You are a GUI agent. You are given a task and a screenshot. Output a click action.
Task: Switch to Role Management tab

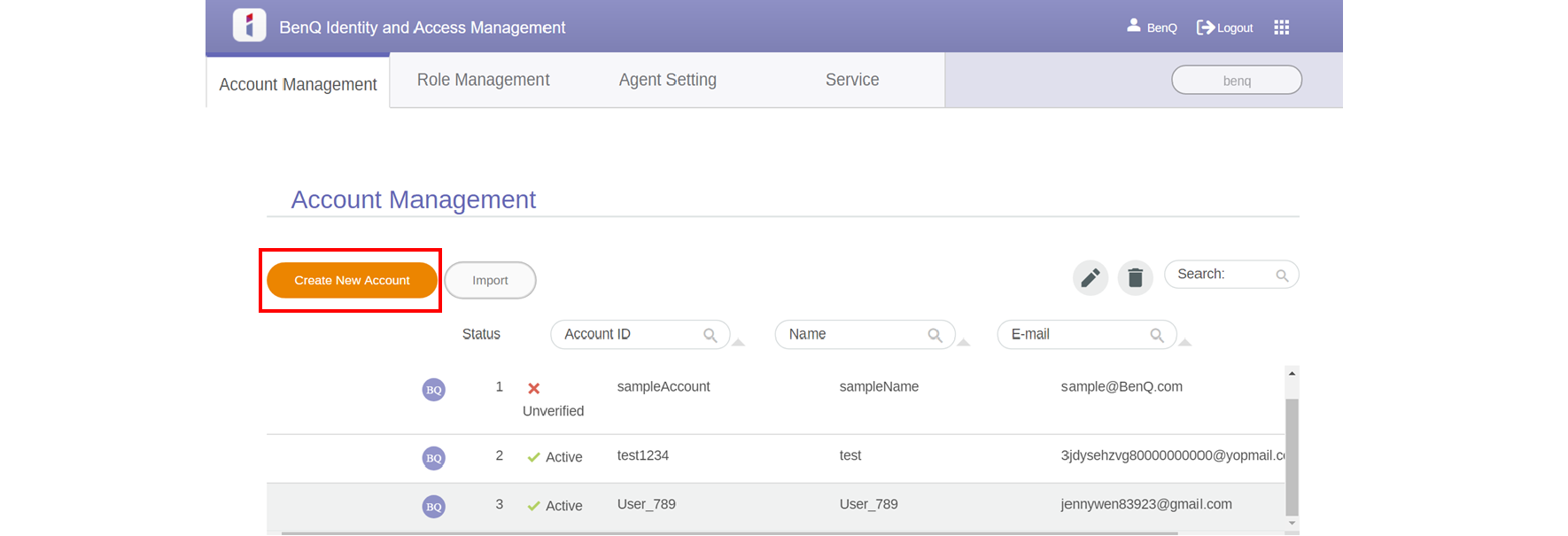pos(483,80)
